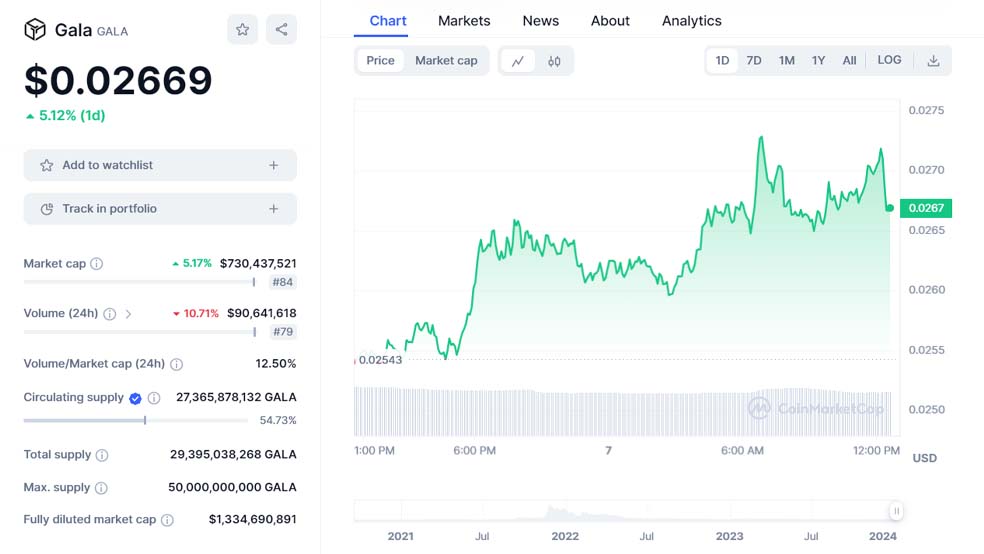The width and height of the screenshot is (984, 554).
Task: Select the 7D time range
Action: pyautogui.click(x=754, y=61)
